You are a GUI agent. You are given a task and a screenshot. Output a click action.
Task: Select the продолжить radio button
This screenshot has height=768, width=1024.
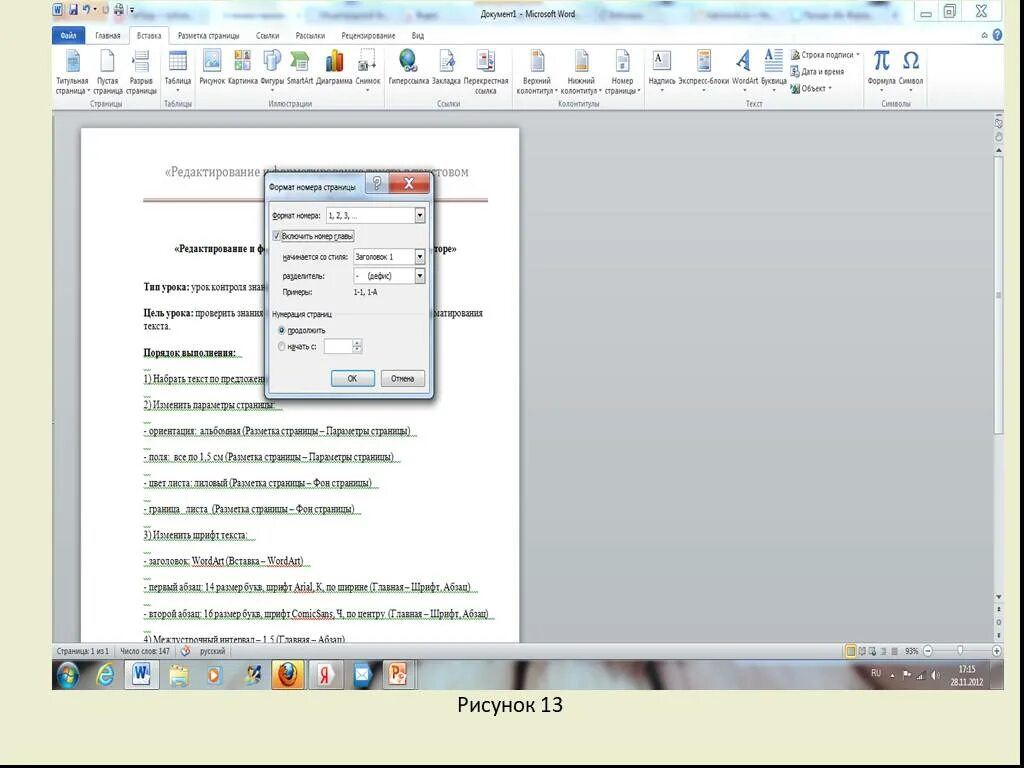[x=281, y=330]
